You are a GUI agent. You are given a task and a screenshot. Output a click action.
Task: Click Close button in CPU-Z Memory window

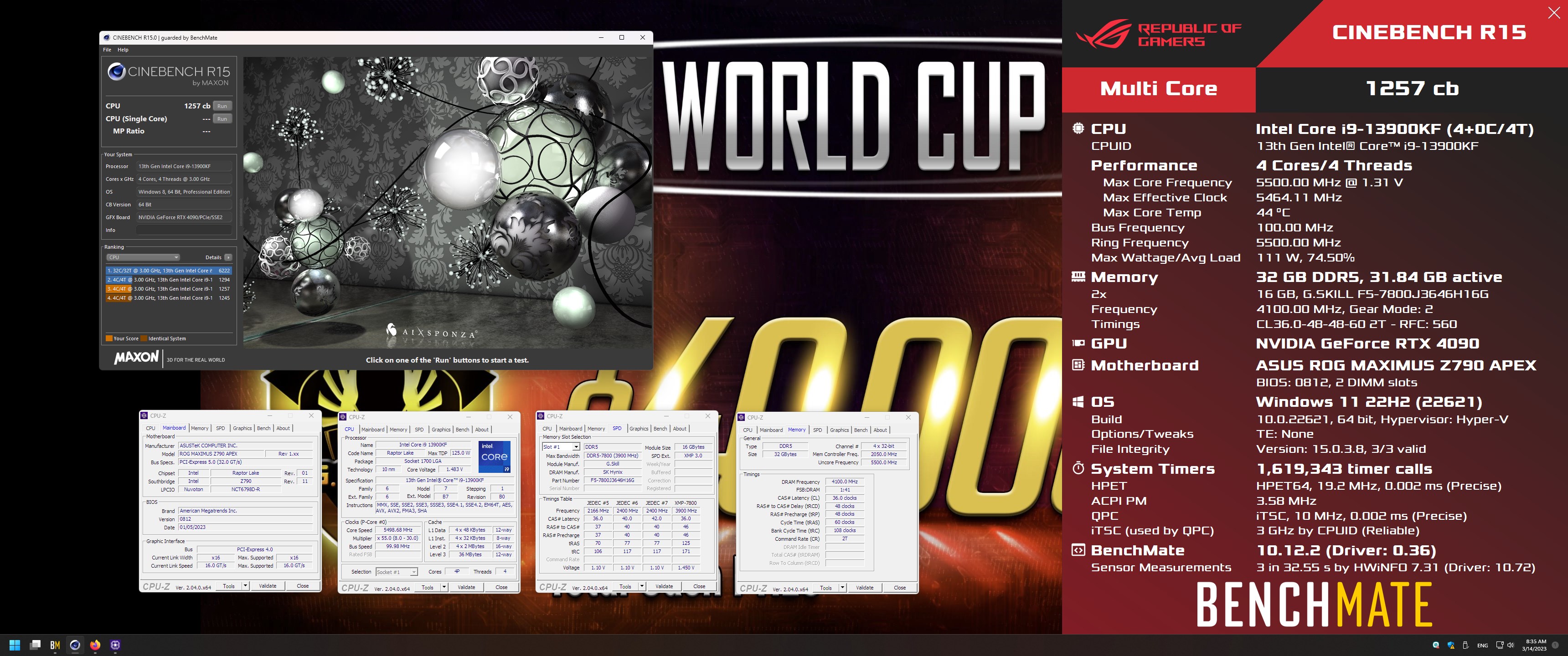[x=900, y=588]
